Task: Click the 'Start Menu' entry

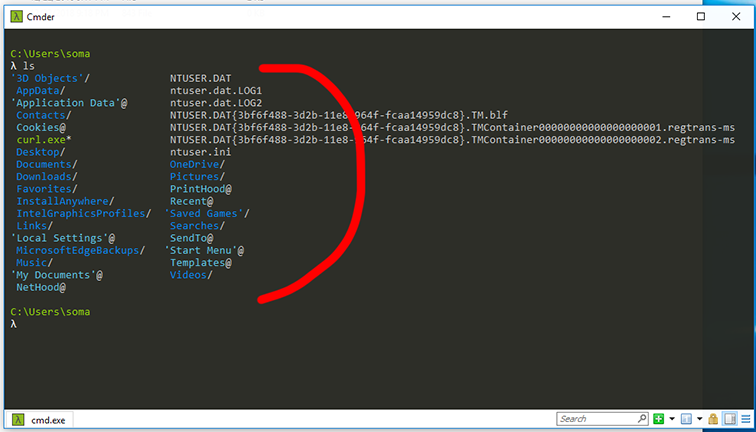Action: (x=204, y=250)
